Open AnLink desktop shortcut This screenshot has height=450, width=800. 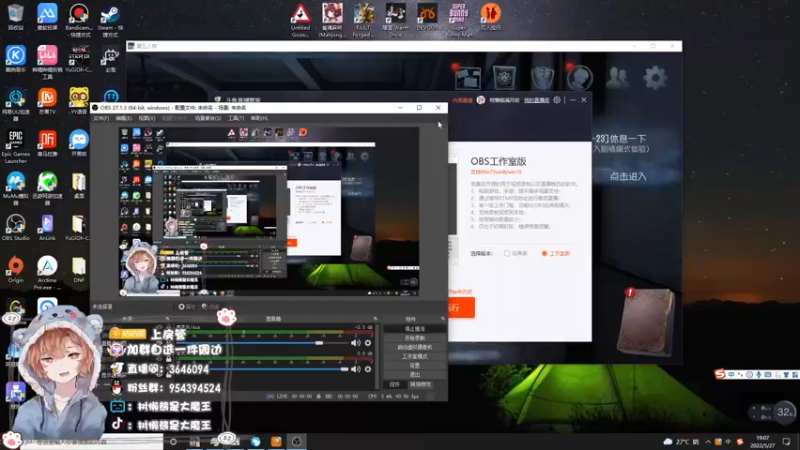47,228
